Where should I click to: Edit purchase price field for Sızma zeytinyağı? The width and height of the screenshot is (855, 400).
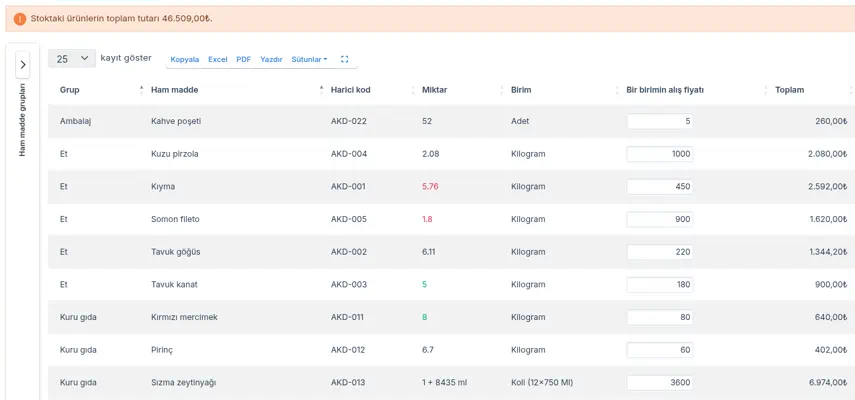click(x=660, y=383)
